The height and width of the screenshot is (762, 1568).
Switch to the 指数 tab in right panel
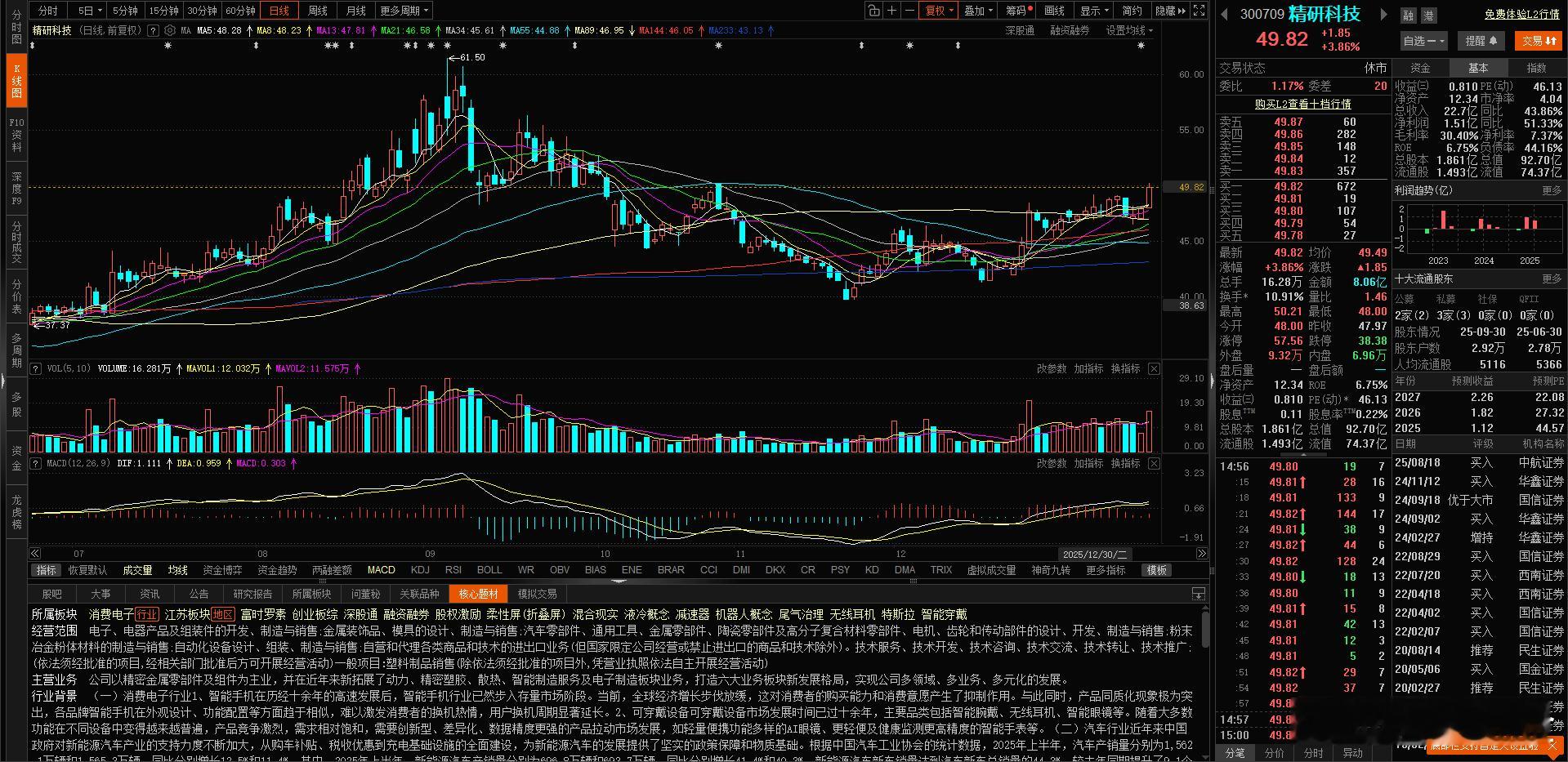(1536, 69)
